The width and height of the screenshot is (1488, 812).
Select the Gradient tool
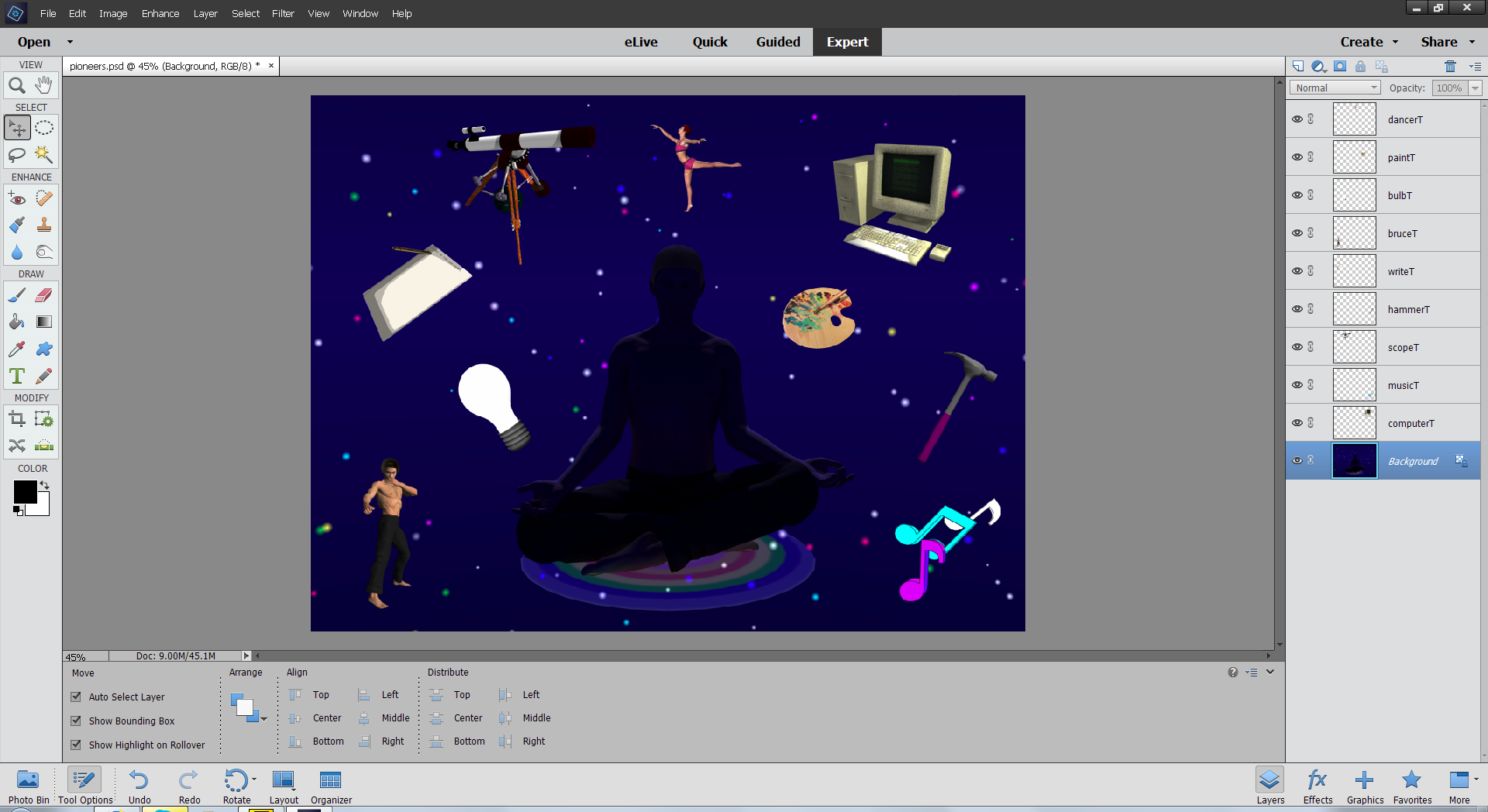click(44, 322)
